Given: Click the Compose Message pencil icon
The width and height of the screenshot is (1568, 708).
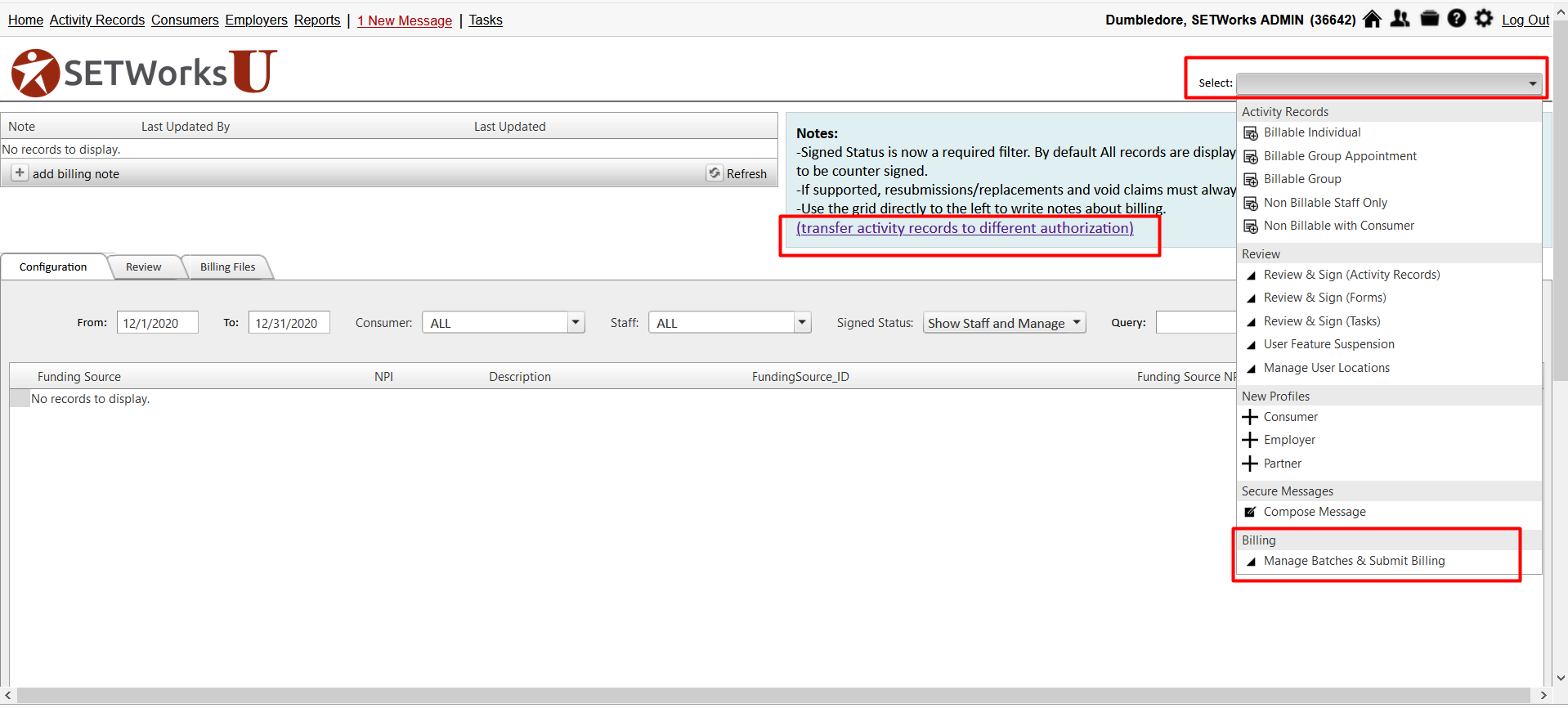Looking at the screenshot, I should (x=1250, y=512).
